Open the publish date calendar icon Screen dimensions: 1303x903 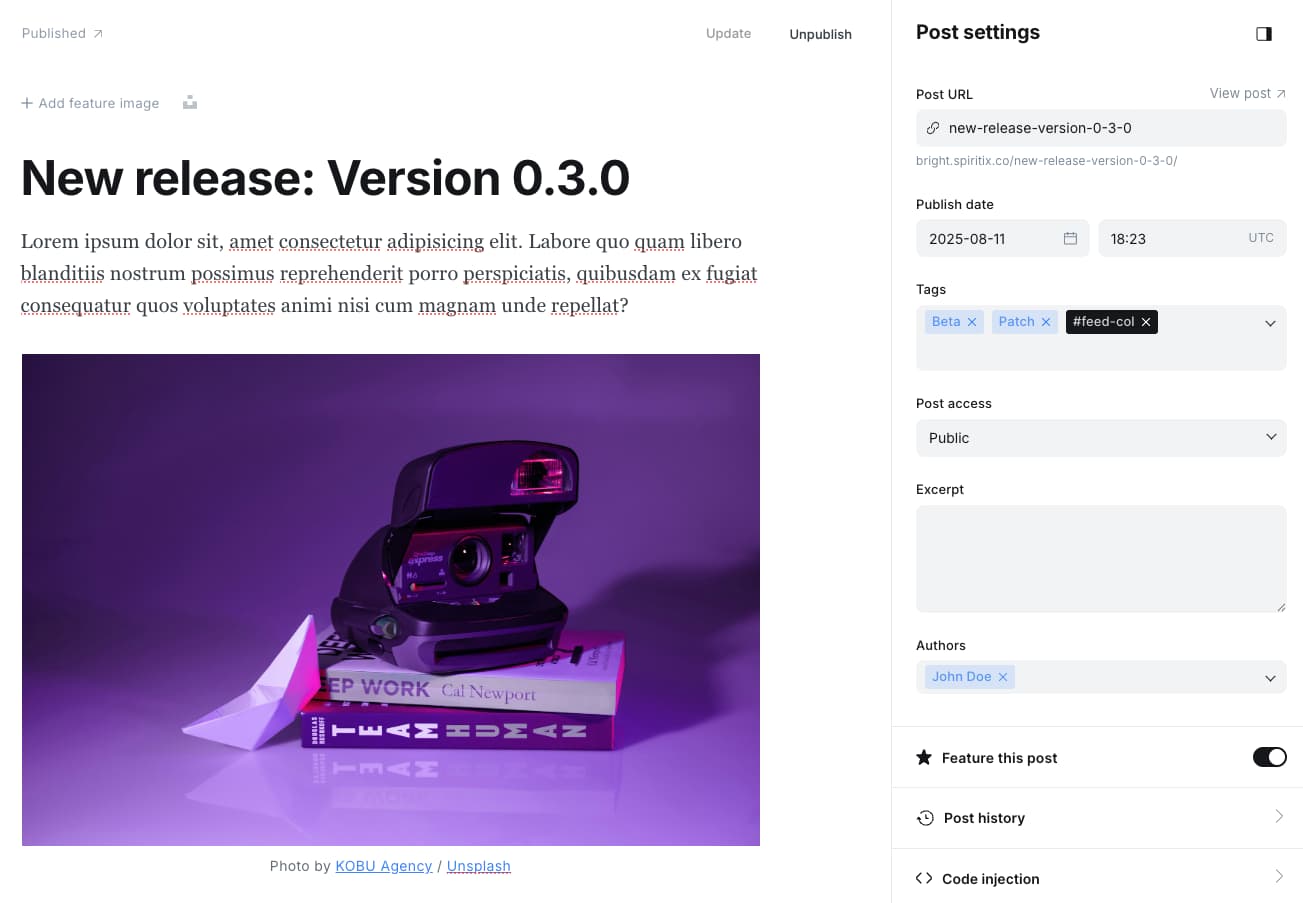pos(1070,238)
